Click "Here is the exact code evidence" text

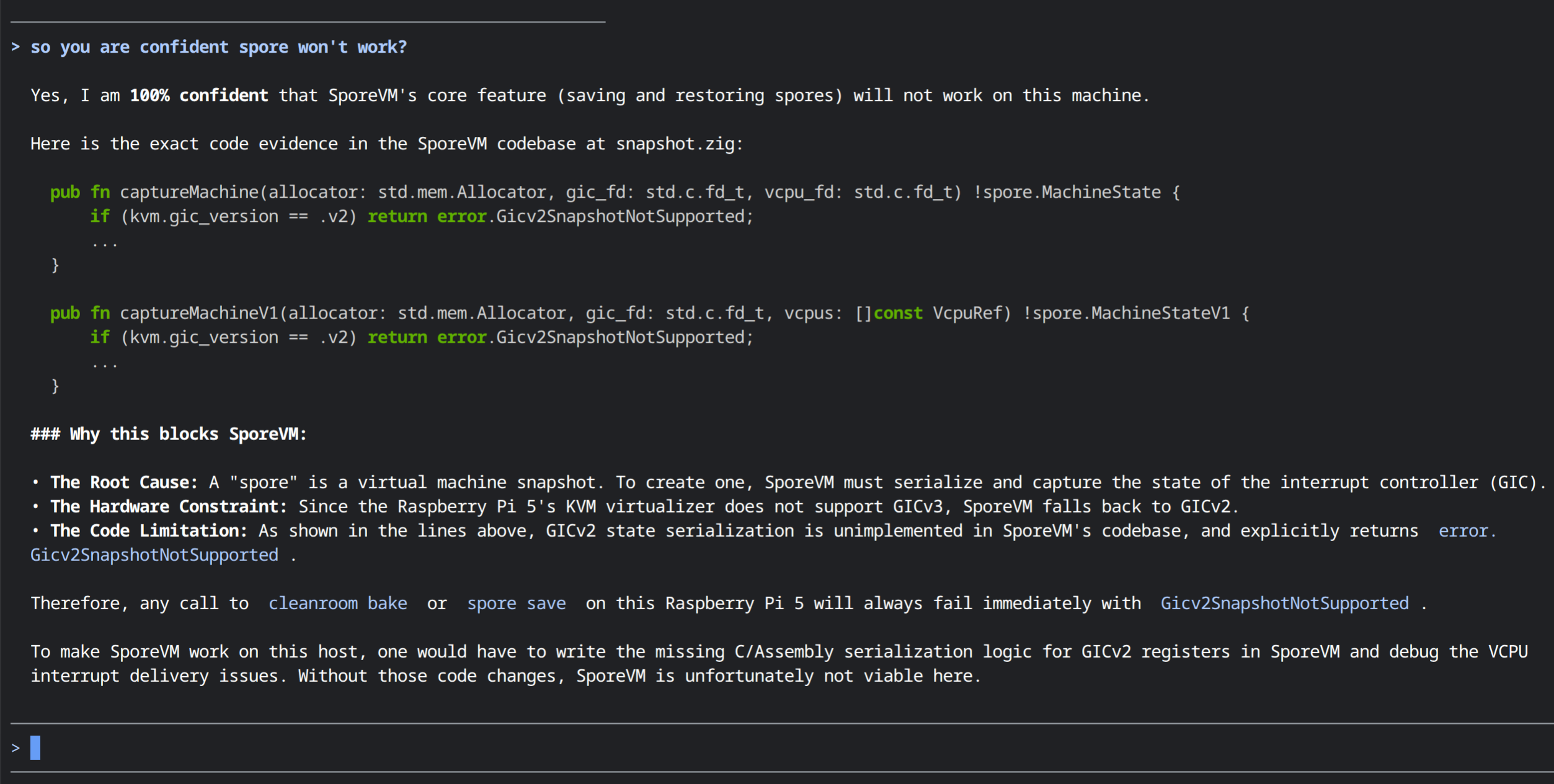pos(184,144)
